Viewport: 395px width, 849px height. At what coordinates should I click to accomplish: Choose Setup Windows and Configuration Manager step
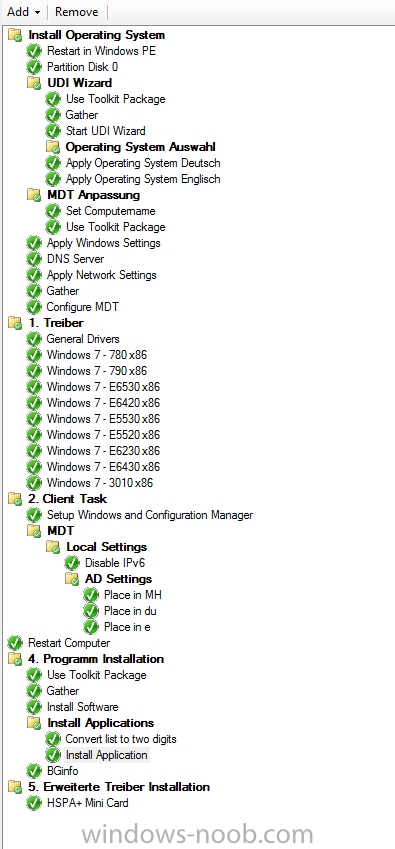click(150, 515)
